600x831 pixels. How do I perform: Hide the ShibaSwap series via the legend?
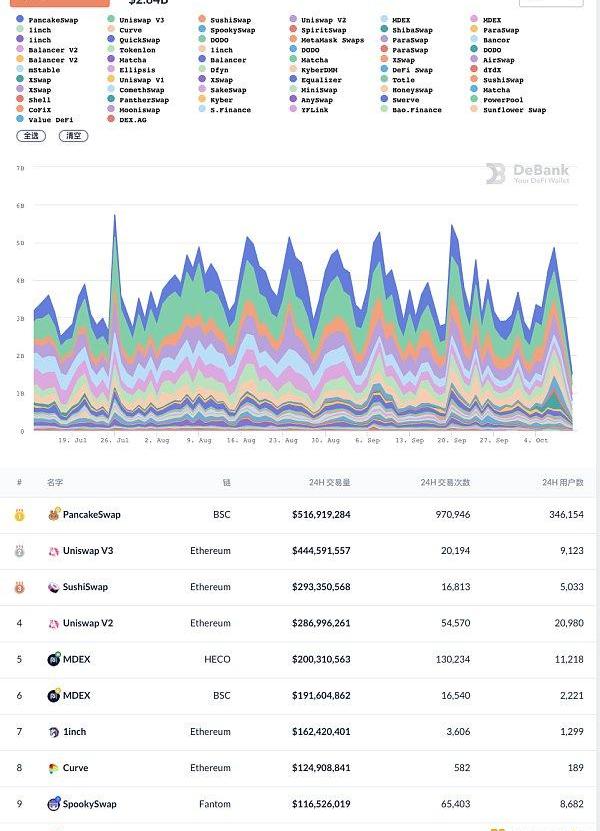(x=411, y=30)
